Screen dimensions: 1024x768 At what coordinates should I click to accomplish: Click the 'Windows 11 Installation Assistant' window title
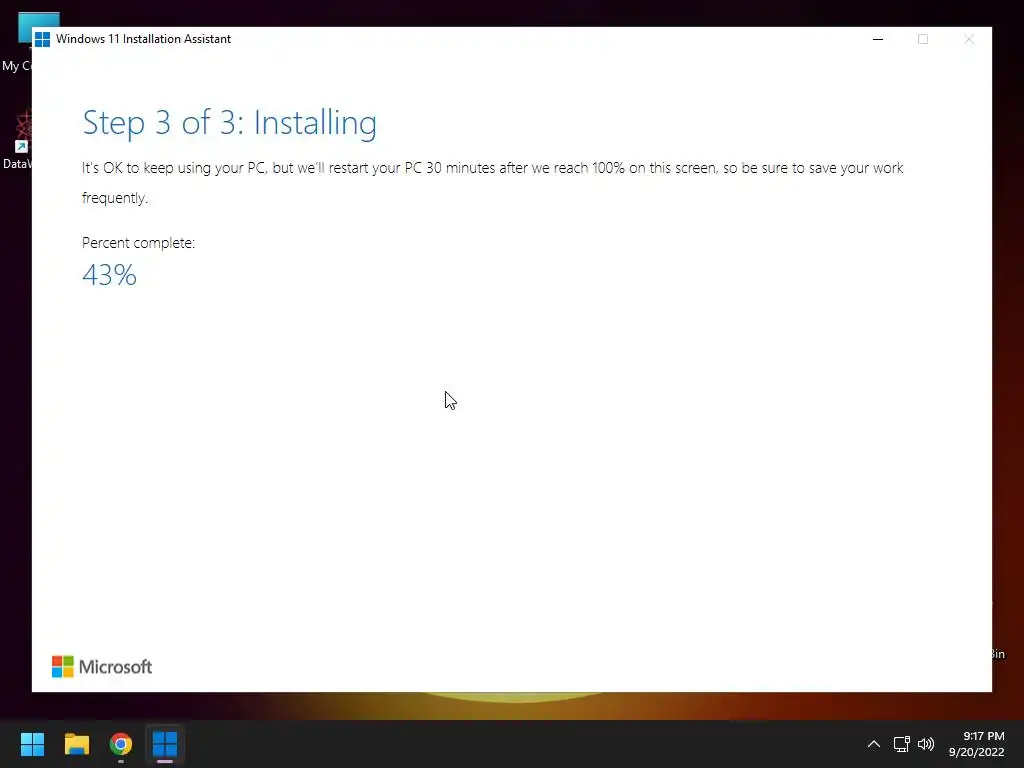click(144, 39)
